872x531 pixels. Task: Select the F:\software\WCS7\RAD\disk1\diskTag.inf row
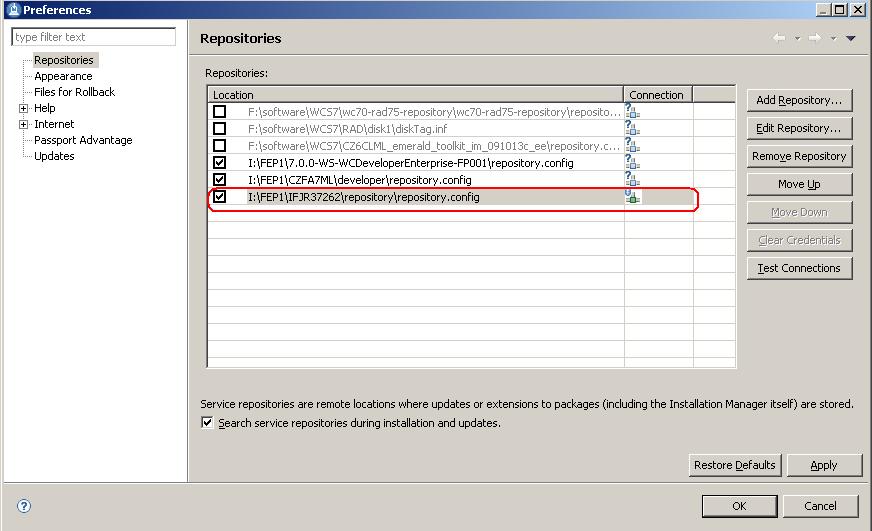472,128
